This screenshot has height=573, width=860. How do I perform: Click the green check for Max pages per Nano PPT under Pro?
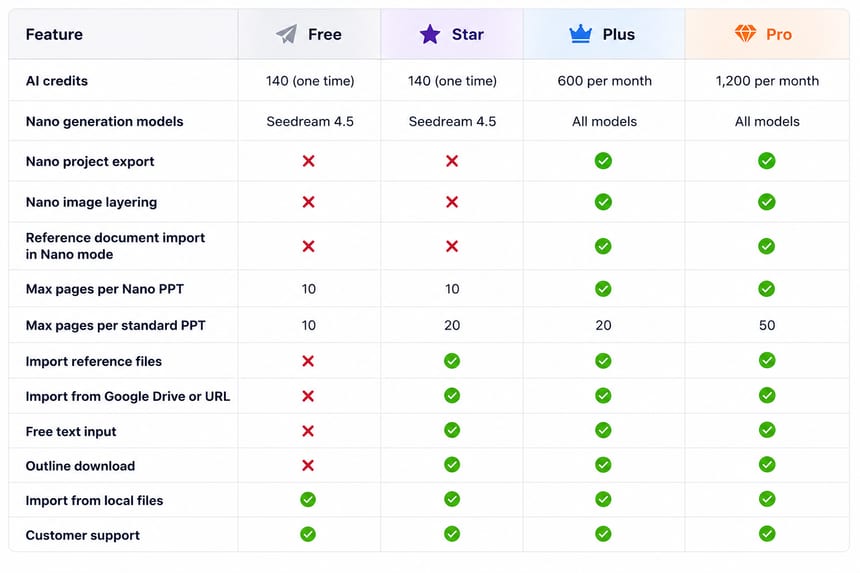pos(767,288)
